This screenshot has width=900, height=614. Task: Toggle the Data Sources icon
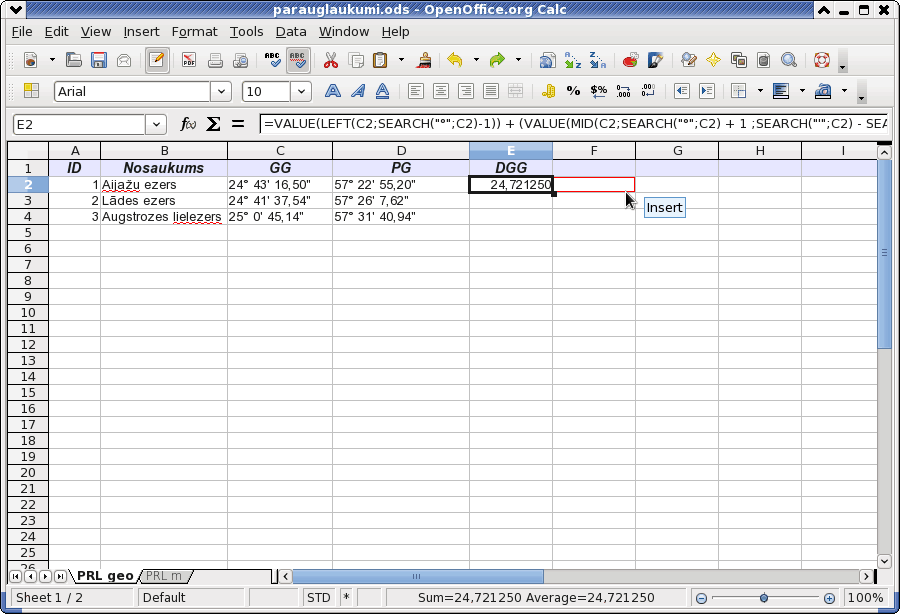point(763,60)
